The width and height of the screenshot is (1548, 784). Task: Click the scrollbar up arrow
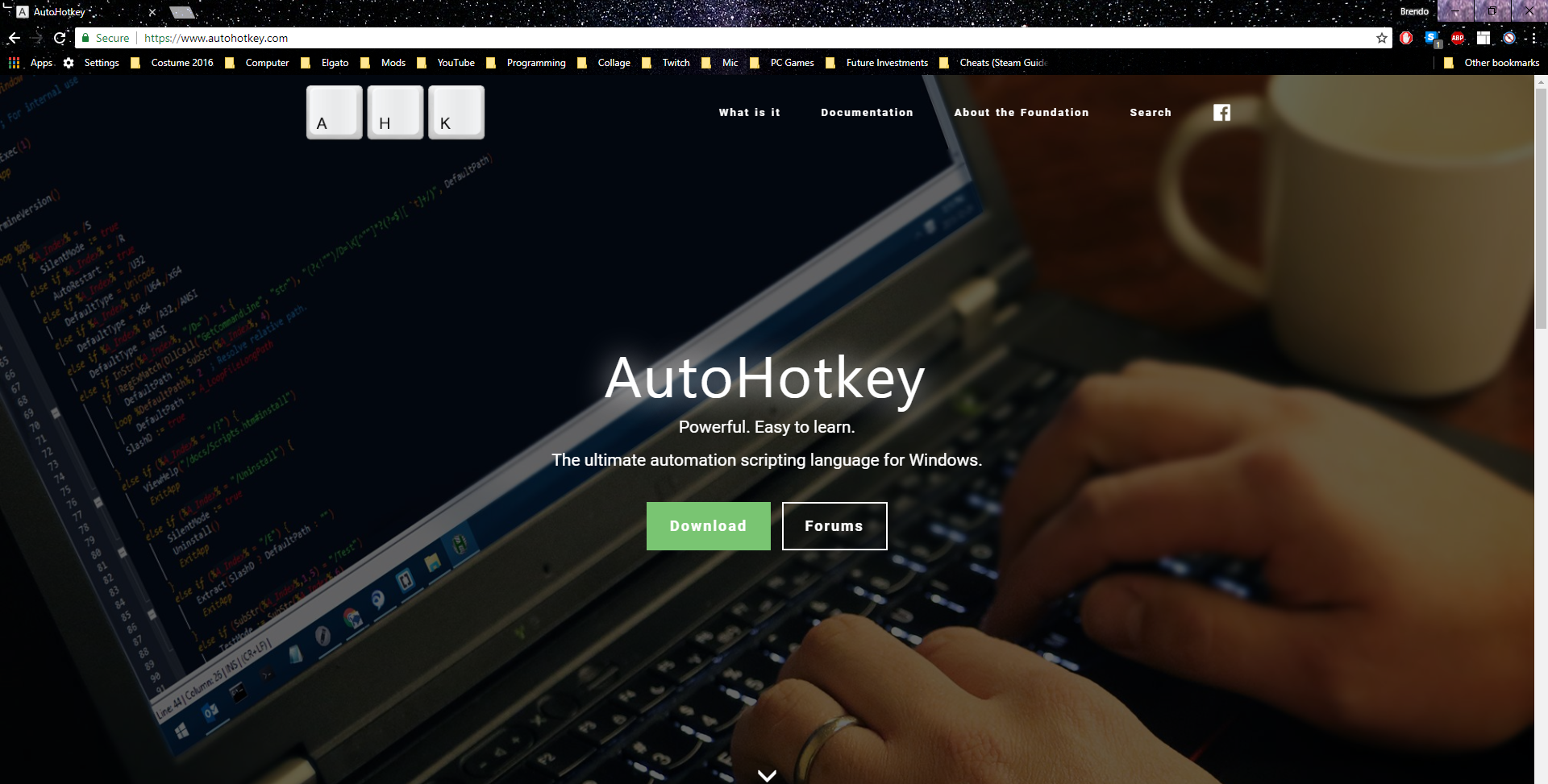1541,81
